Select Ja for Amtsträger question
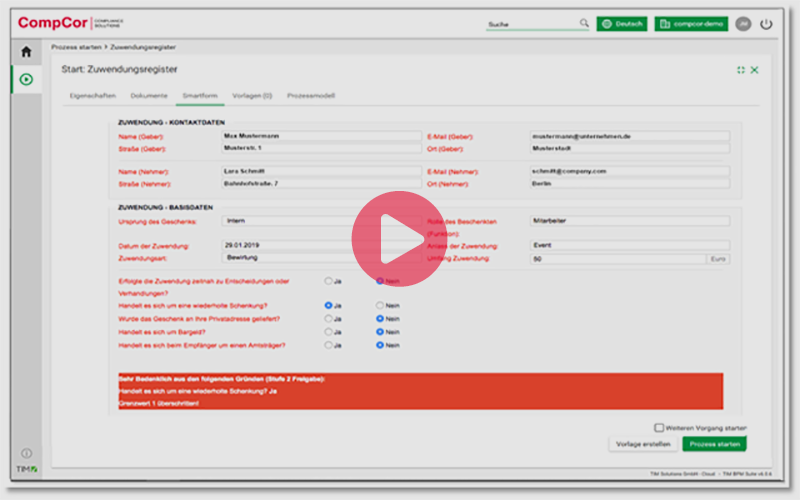Image resolution: width=800 pixels, height=500 pixels. coord(328,345)
